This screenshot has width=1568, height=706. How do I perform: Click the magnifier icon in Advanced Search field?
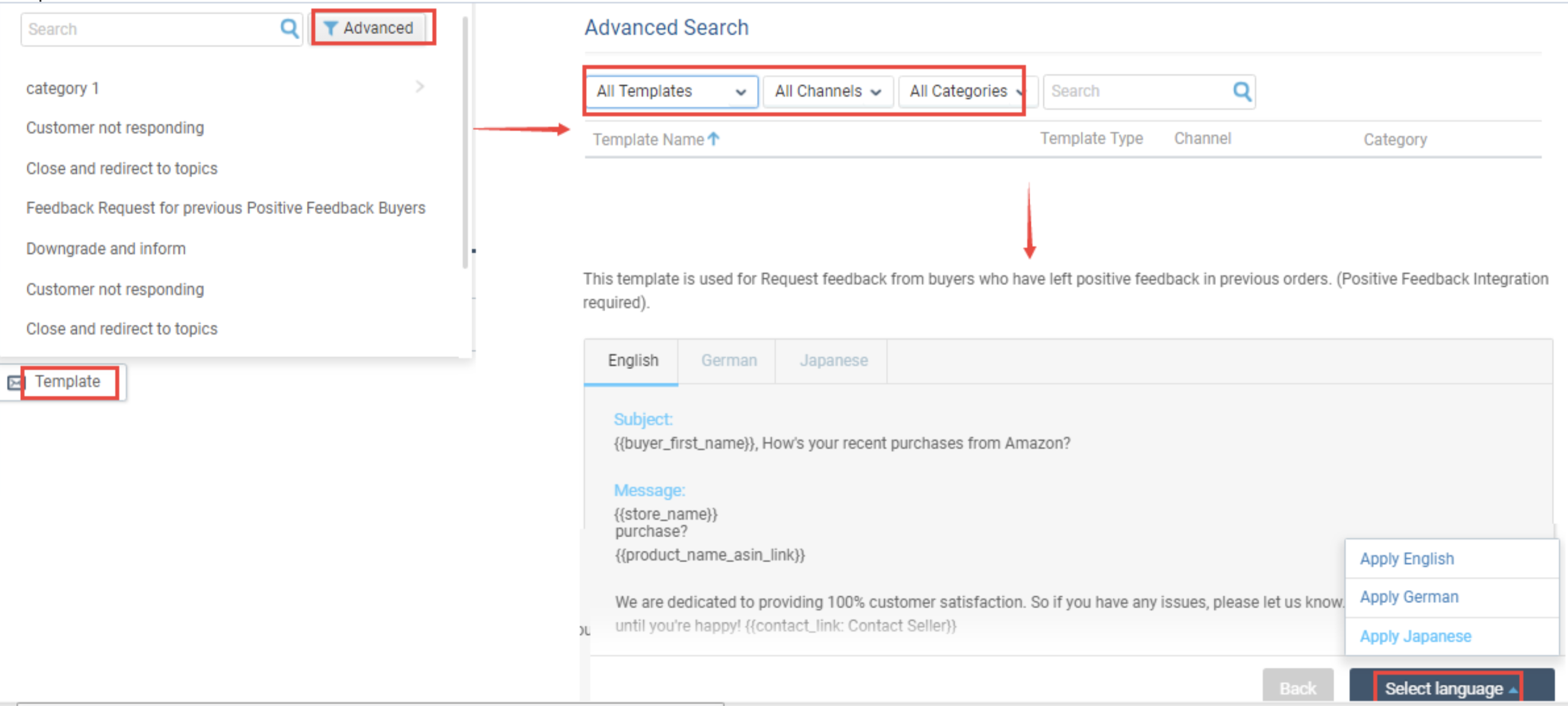click(x=1241, y=91)
